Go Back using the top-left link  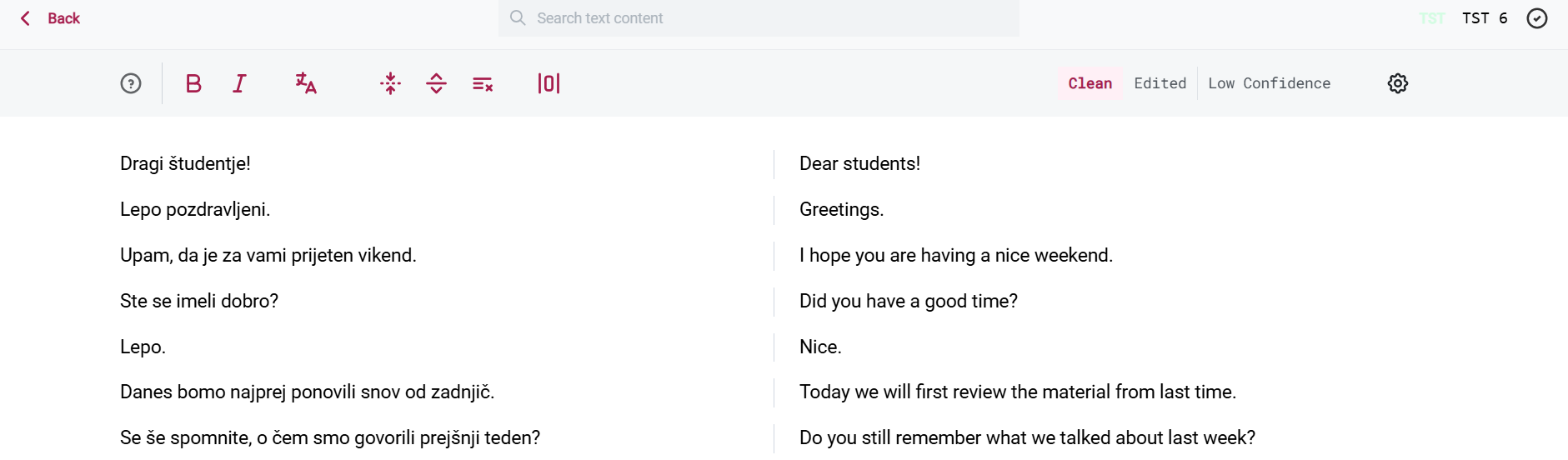tap(50, 18)
